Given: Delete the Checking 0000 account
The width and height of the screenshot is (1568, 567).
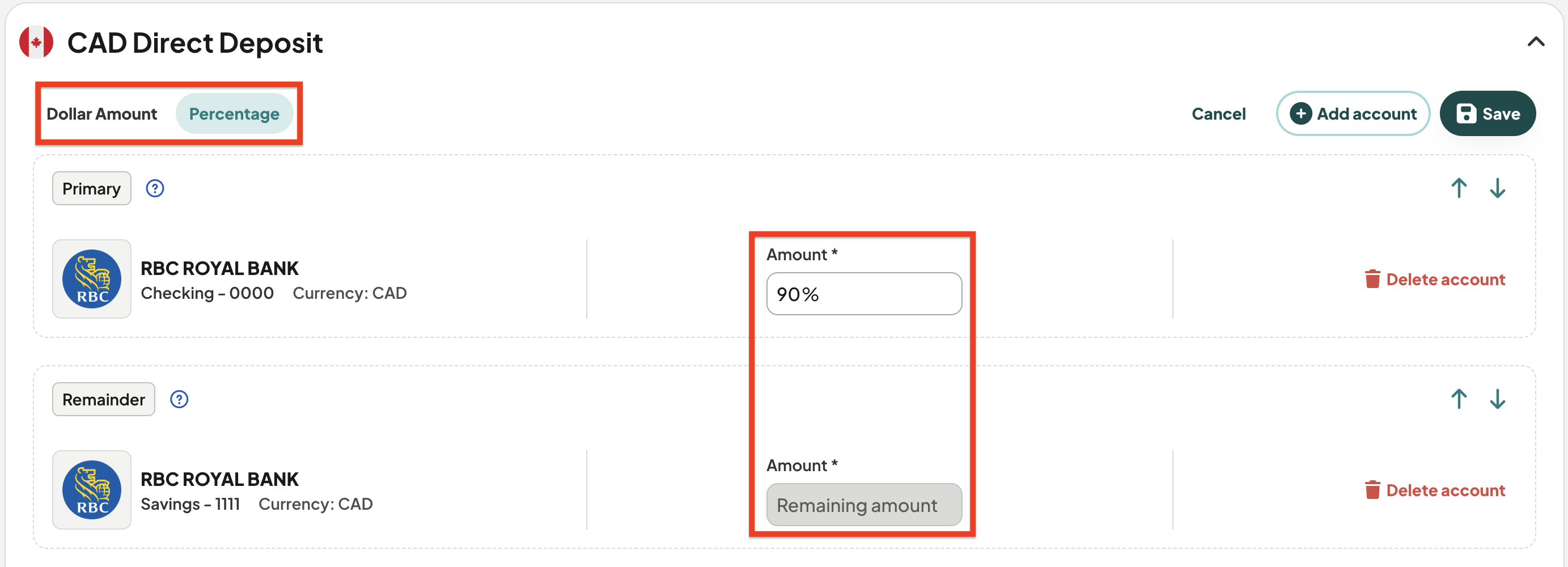Looking at the screenshot, I should pyautogui.click(x=1435, y=279).
